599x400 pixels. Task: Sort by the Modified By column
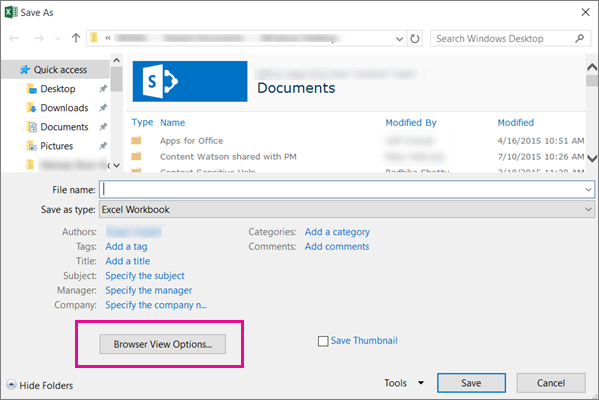point(411,123)
